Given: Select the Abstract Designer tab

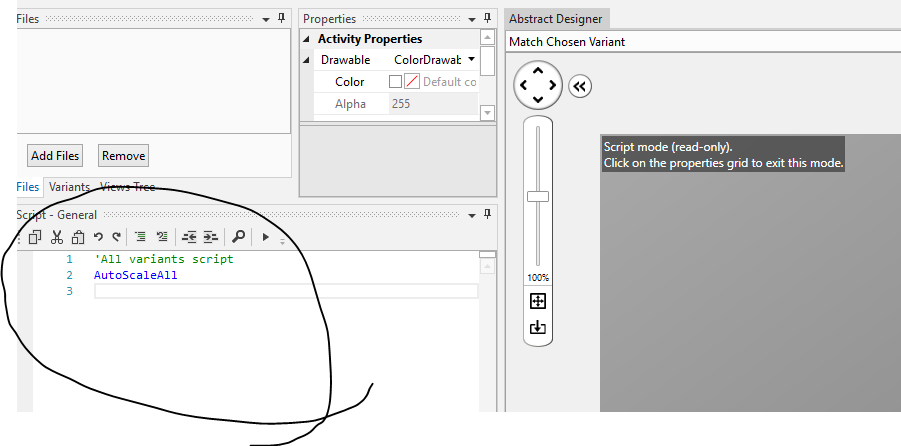Looking at the screenshot, I should [555, 18].
